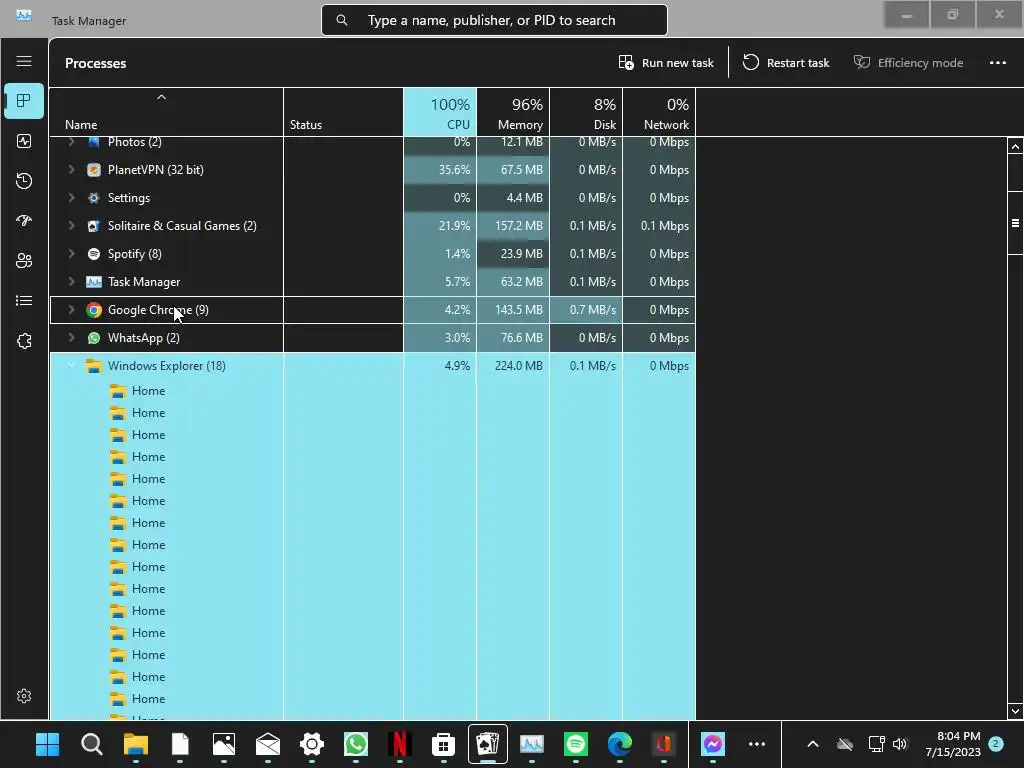Viewport: 1024px width, 768px height.
Task: Open Messenger from the taskbar
Action: [x=712, y=744]
